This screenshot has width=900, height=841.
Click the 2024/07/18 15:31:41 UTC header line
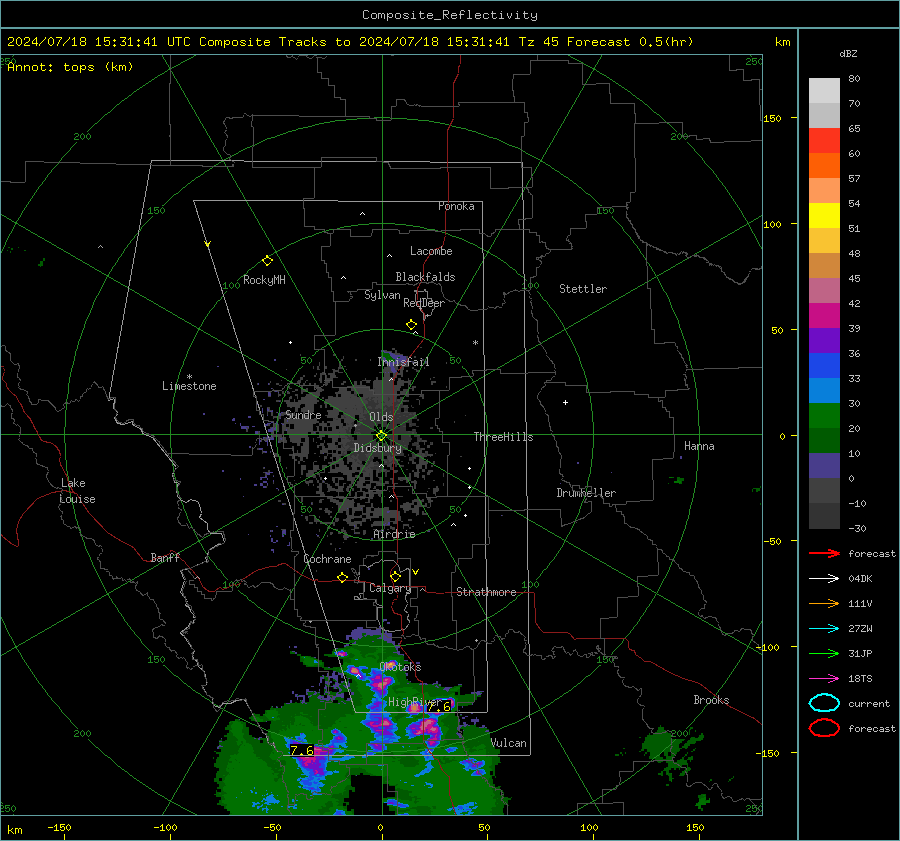point(350,42)
